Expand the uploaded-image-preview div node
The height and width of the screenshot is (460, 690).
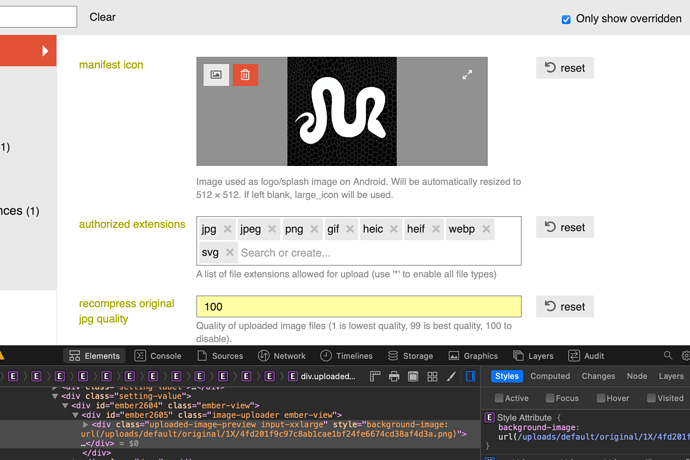85,425
